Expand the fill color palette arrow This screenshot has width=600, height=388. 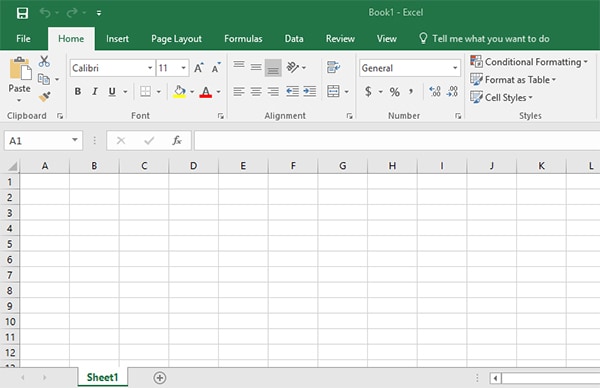coord(192,92)
